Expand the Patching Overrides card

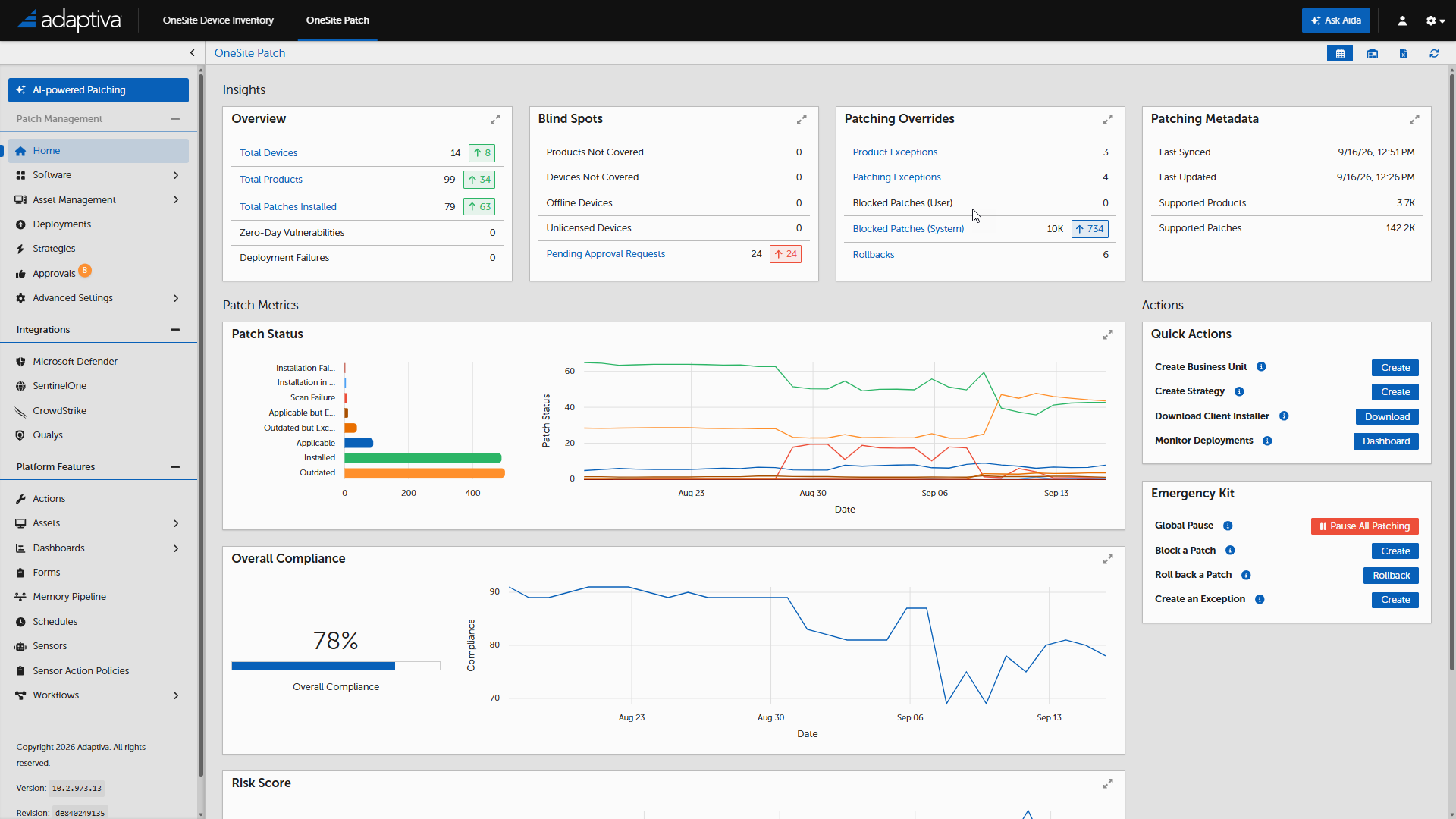[1108, 120]
